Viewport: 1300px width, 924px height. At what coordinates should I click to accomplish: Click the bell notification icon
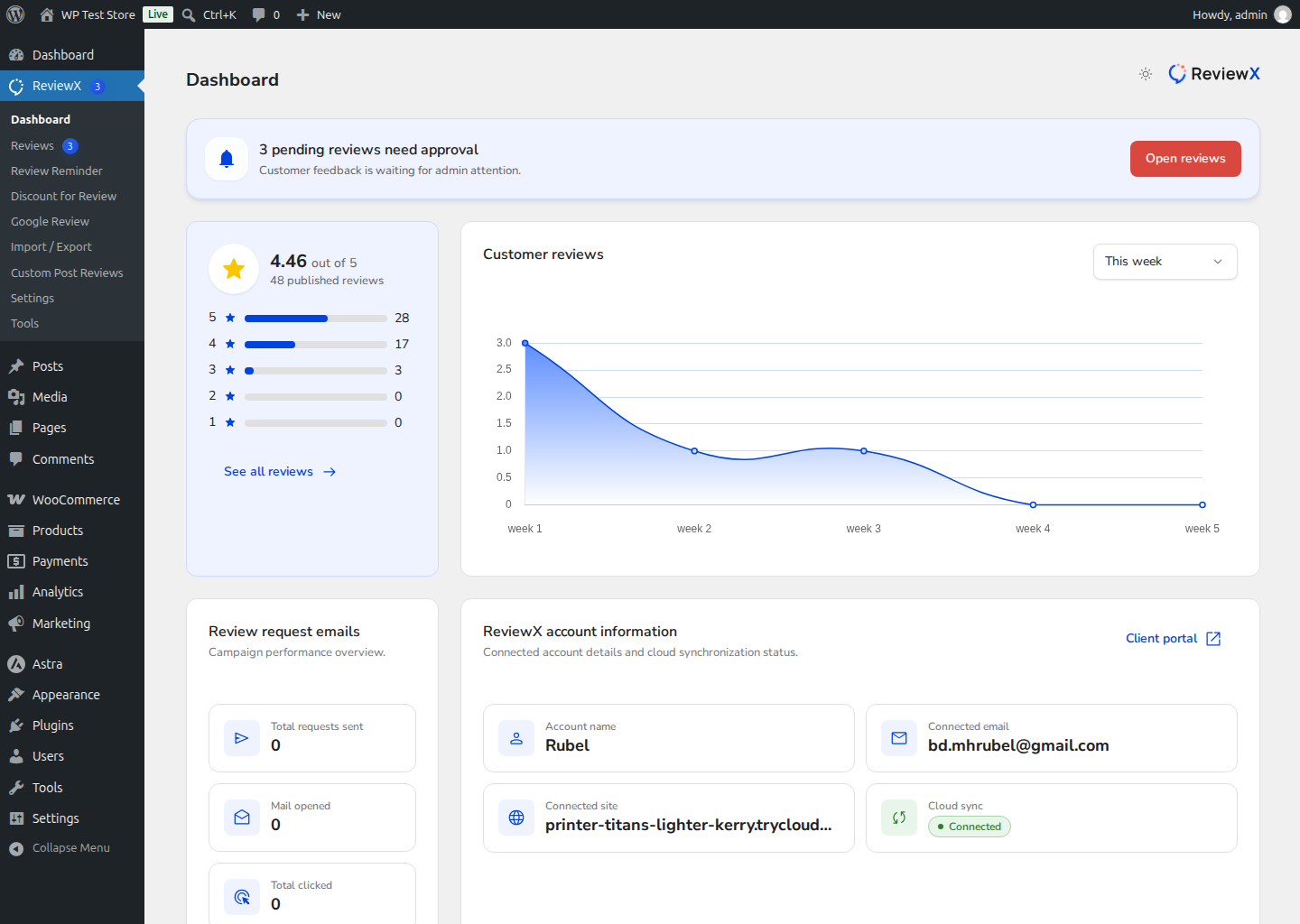click(x=227, y=159)
